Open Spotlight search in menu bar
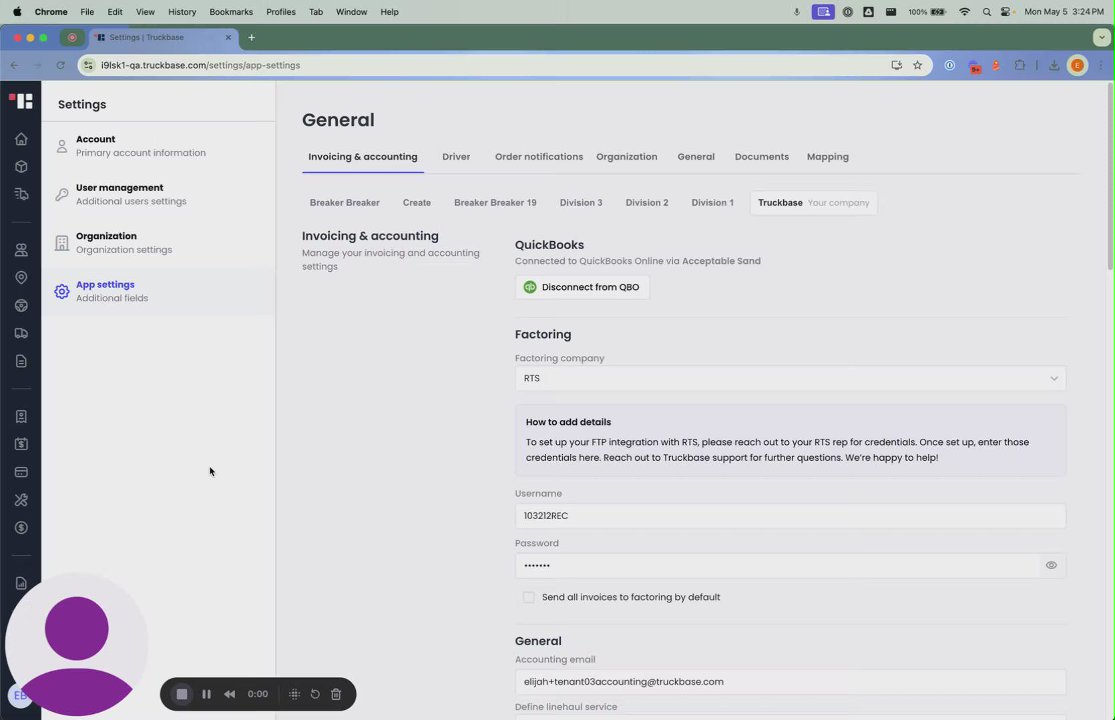1115x720 pixels. [986, 11]
